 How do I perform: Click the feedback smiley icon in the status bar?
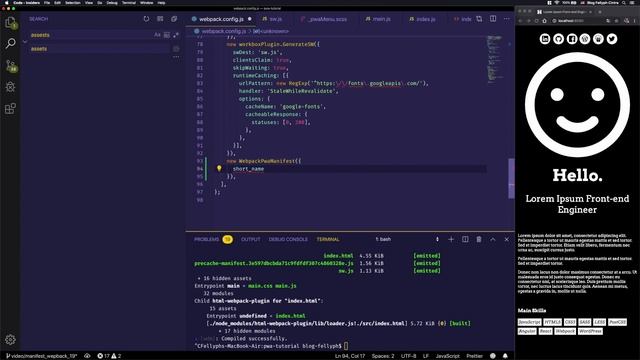[493, 356]
